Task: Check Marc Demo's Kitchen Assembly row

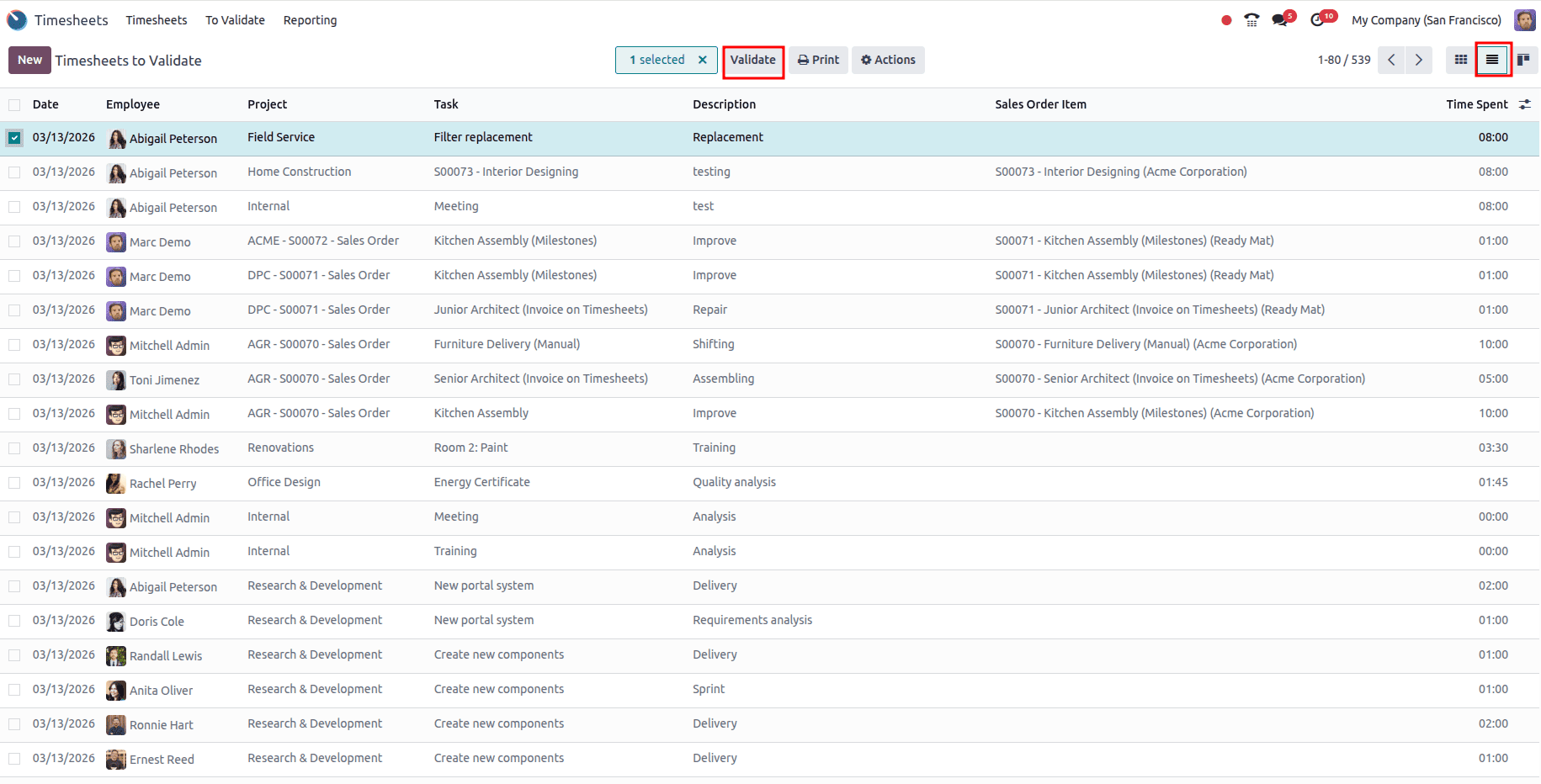Action: [x=14, y=241]
